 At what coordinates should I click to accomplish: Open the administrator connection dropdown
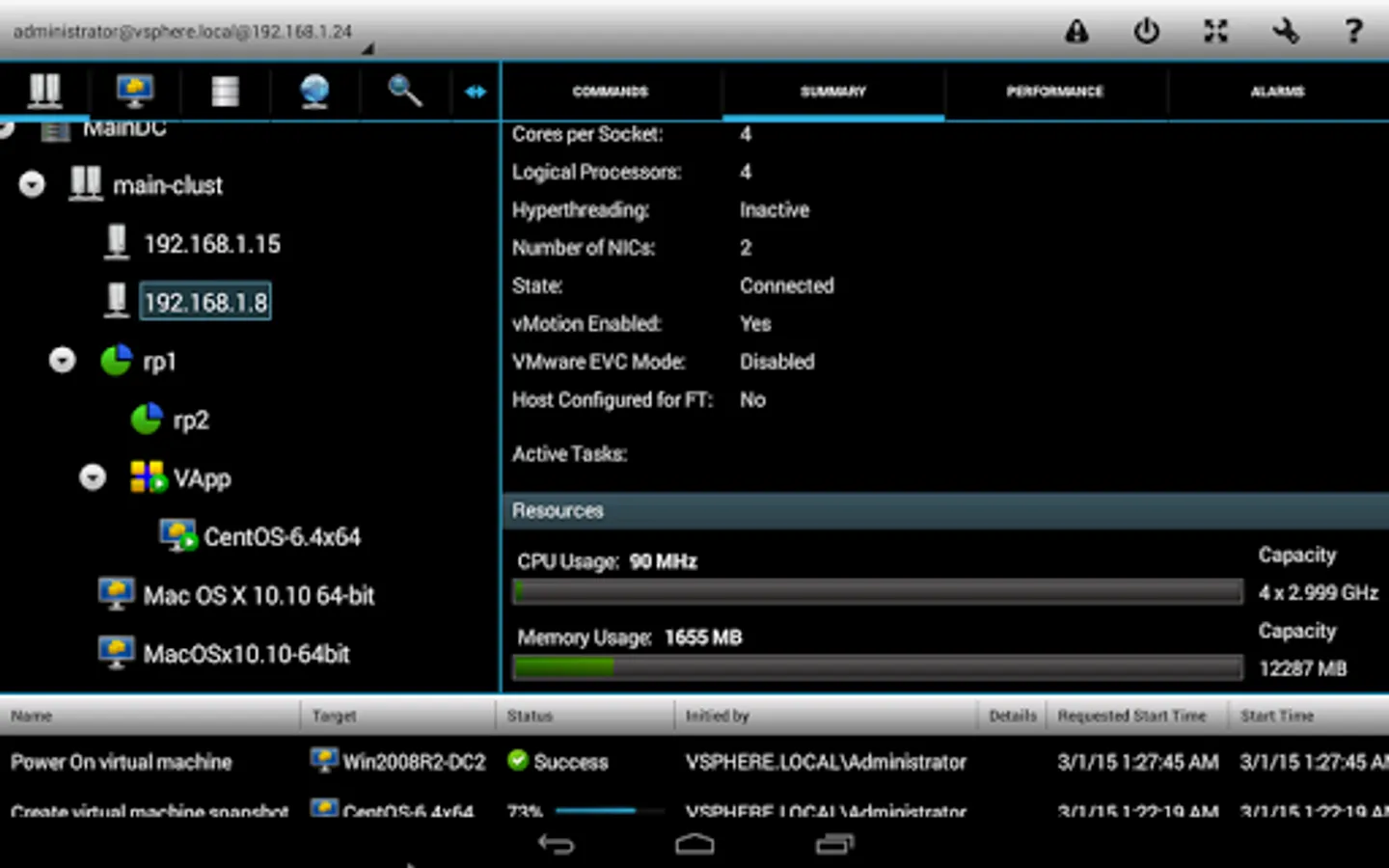pos(191,33)
